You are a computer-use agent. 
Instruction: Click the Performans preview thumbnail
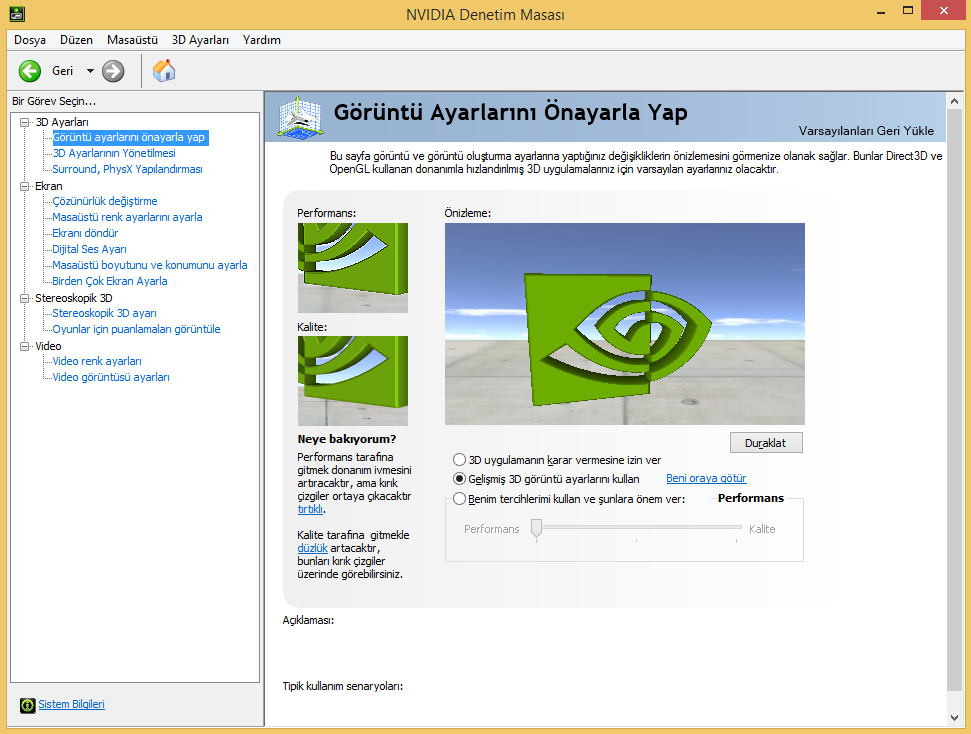pos(352,268)
